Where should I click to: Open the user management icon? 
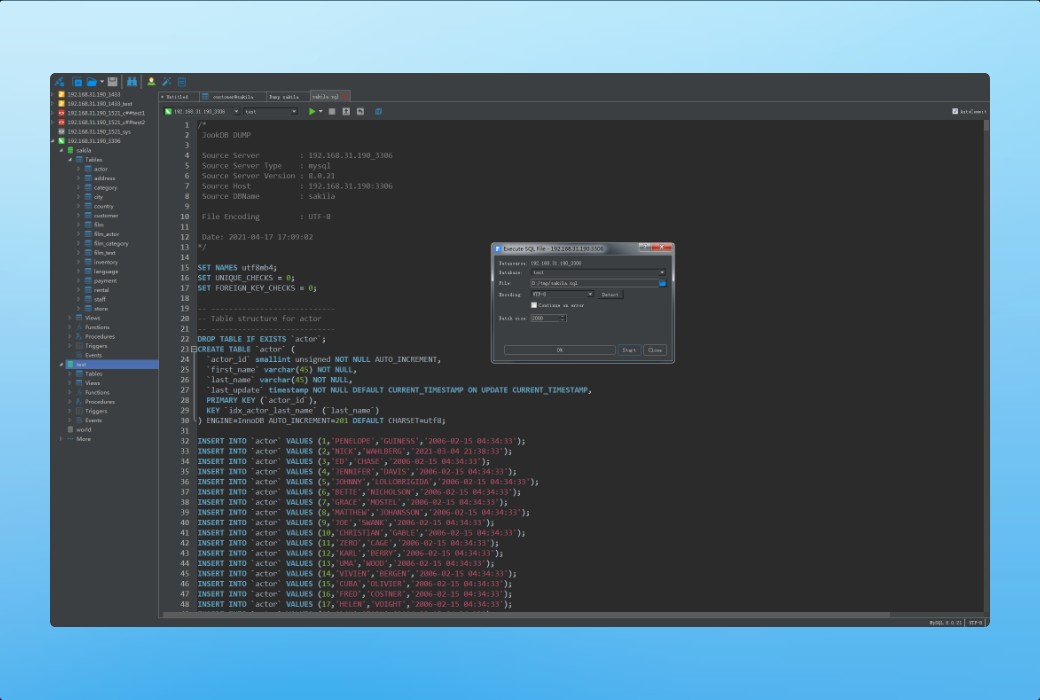tap(149, 82)
